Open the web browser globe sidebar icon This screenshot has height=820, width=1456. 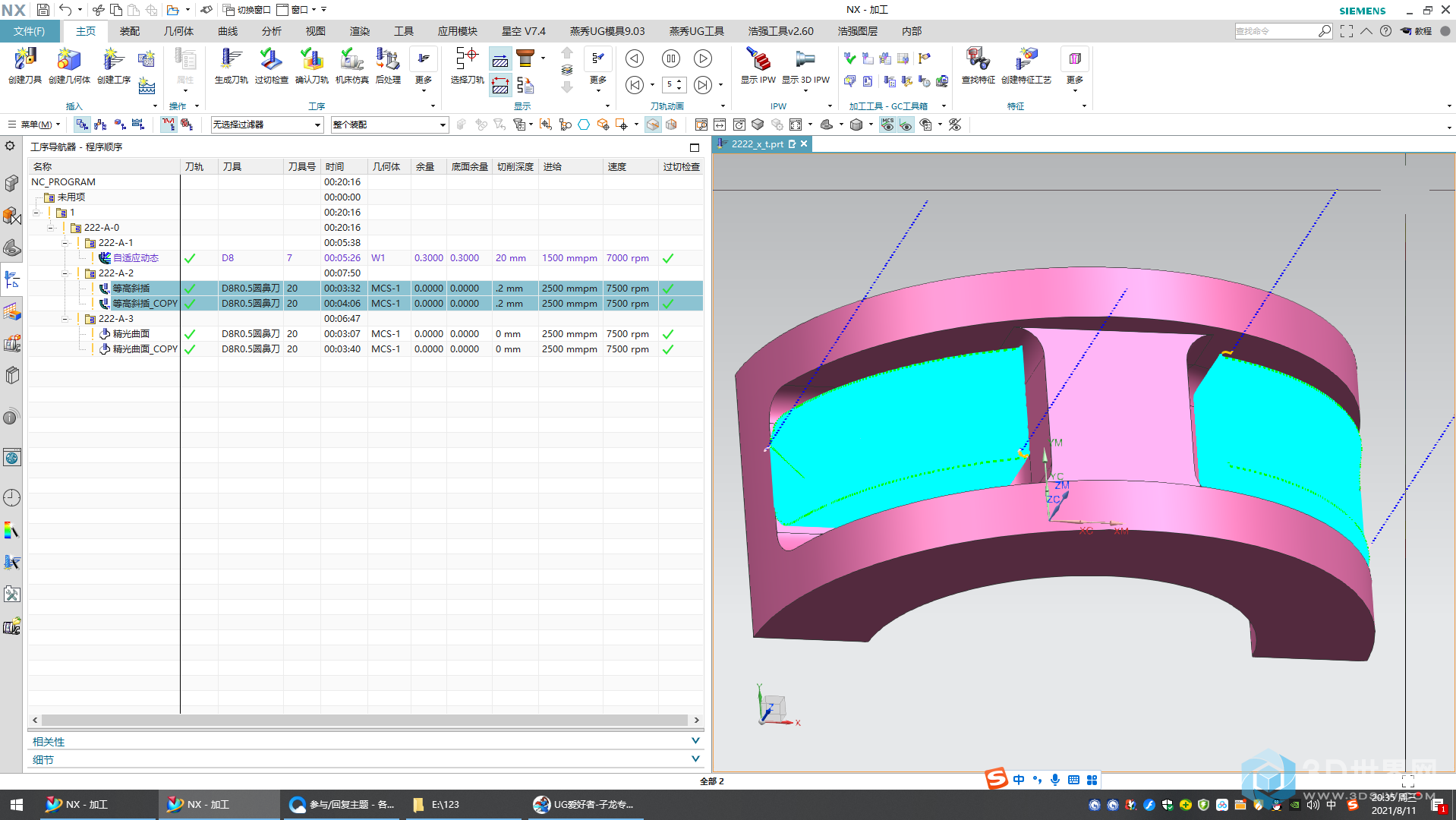pyautogui.click(x=11, y=457)
